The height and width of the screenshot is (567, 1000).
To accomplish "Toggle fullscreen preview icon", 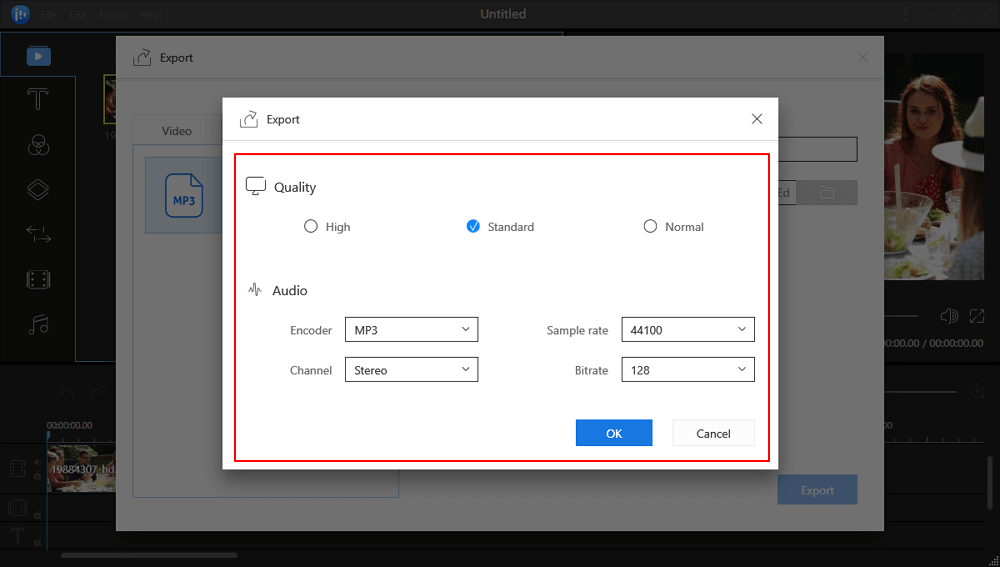I will [x=977, y=316].
